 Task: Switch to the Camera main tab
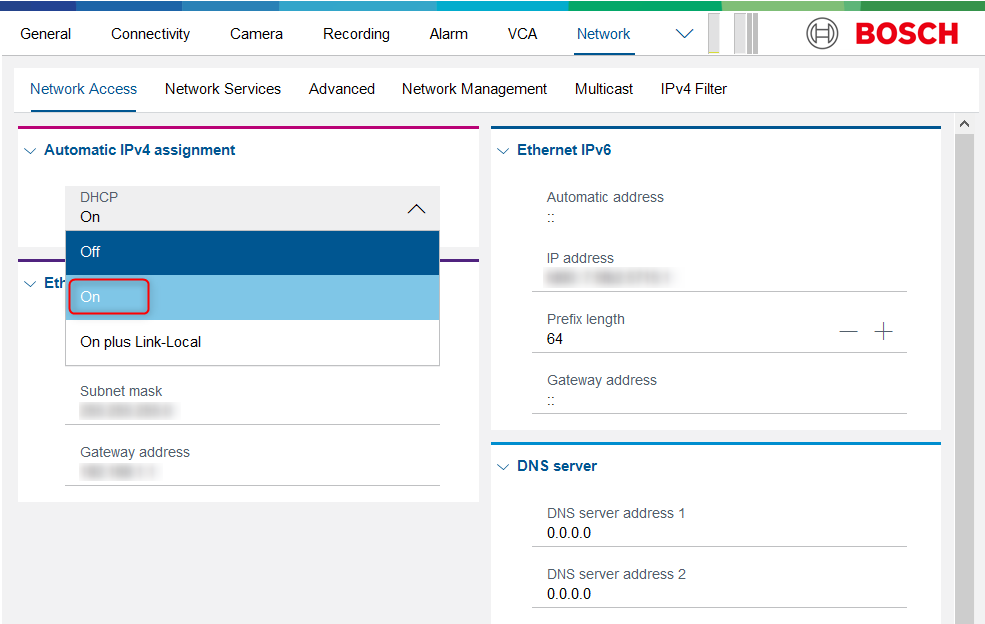tap(256, 34)
